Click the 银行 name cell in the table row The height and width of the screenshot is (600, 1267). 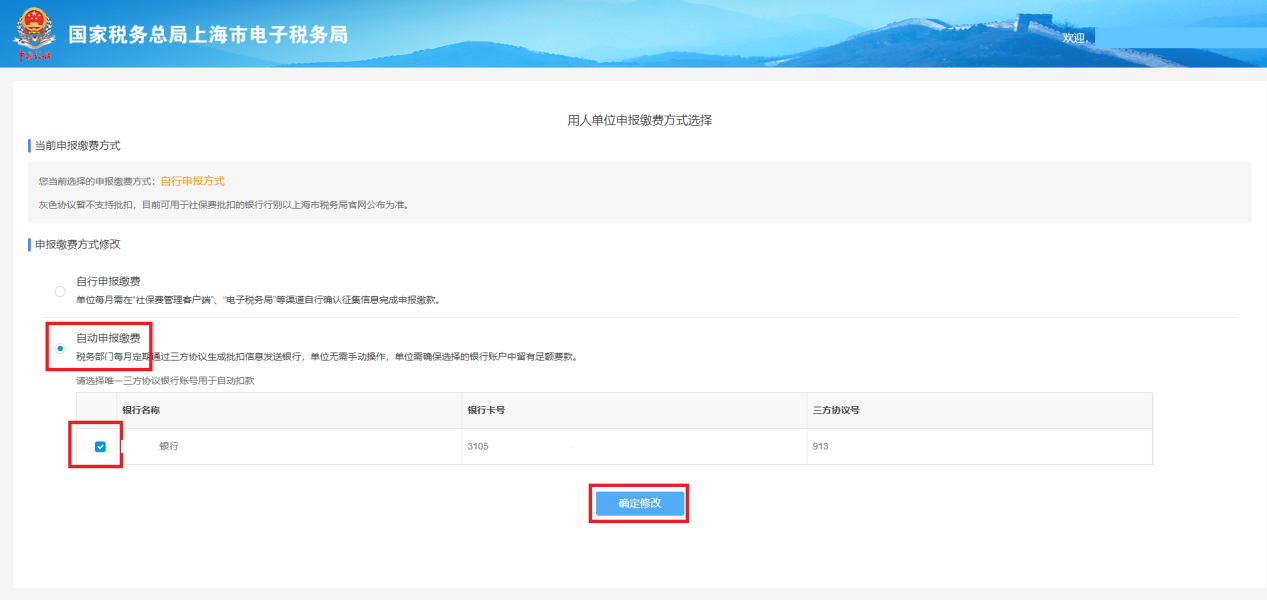click(x=169, y=447)
